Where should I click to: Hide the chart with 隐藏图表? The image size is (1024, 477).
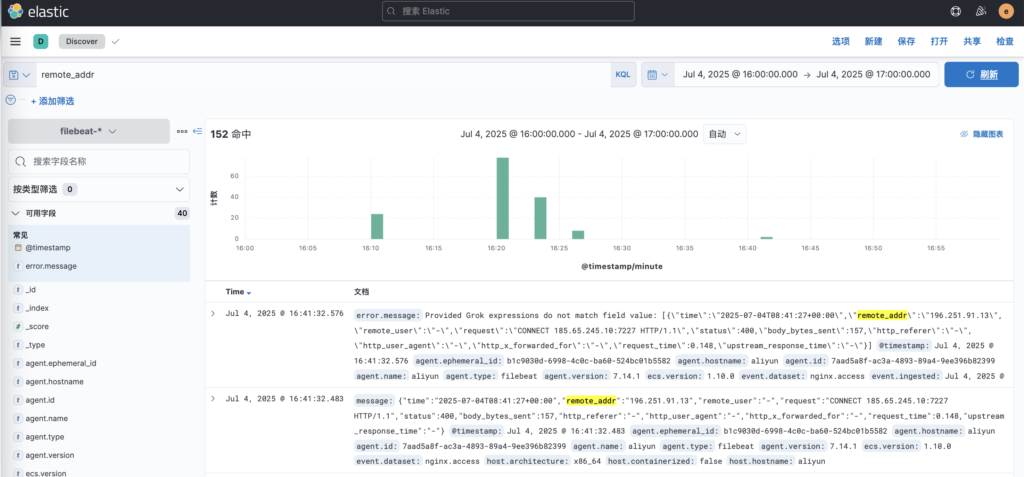point(982,134)
